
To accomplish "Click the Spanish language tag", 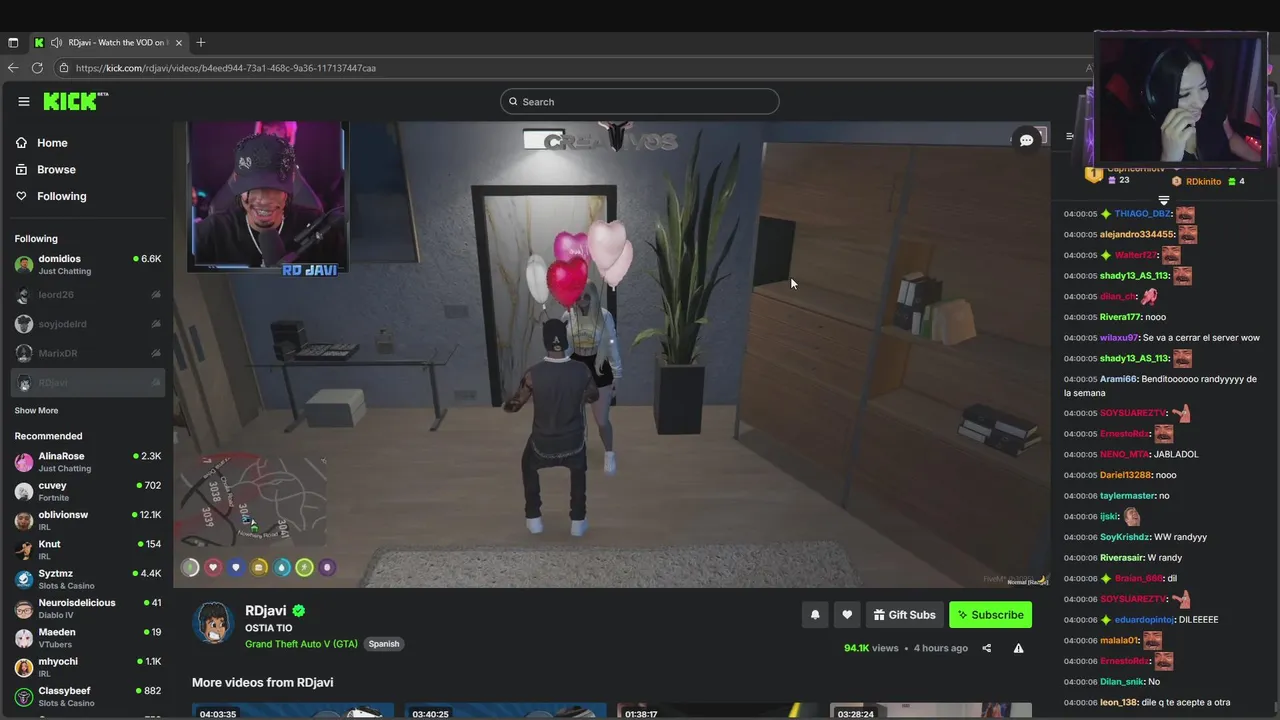I will (x=384, y=644).
